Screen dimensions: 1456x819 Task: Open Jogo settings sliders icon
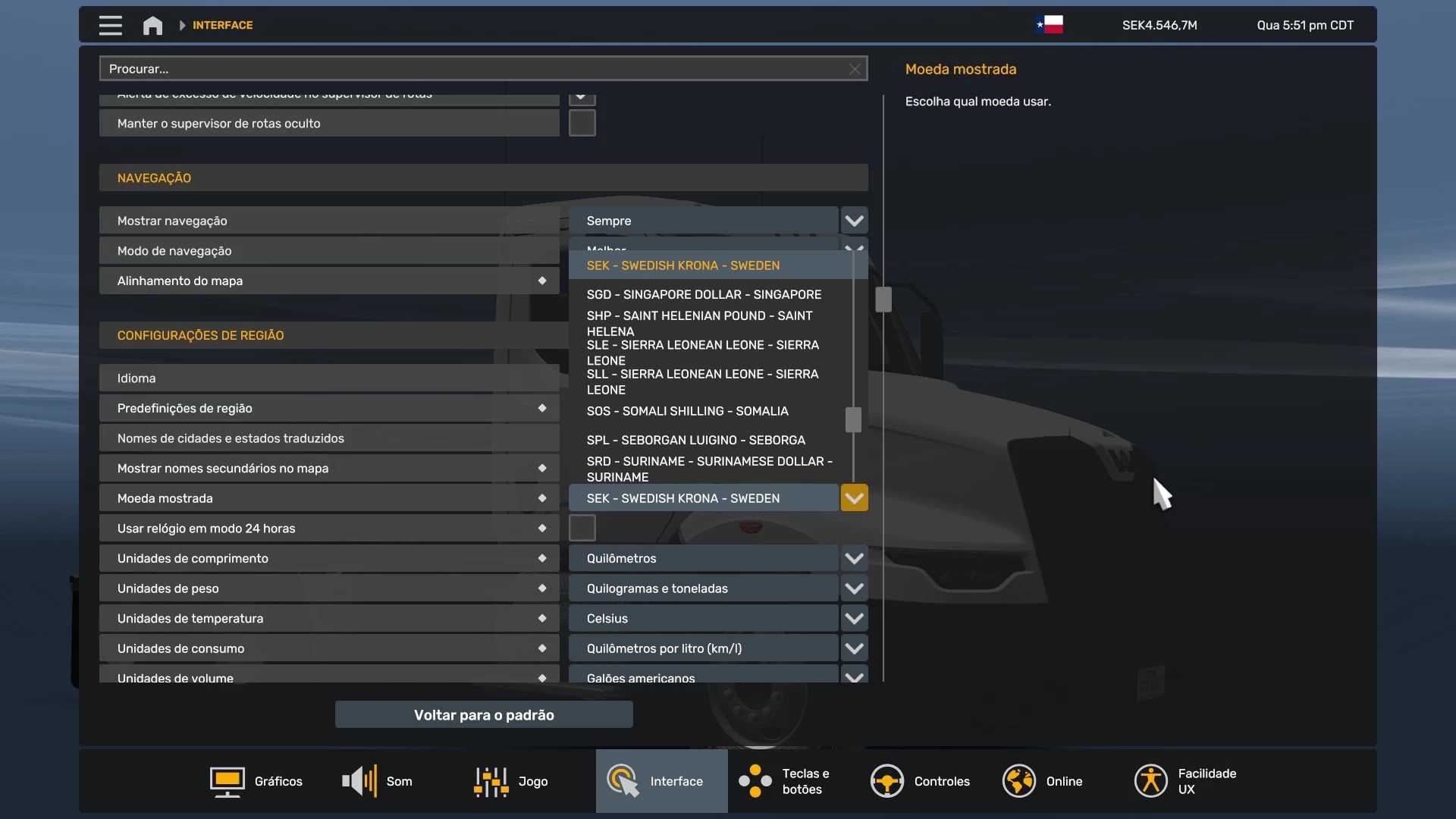491,781
